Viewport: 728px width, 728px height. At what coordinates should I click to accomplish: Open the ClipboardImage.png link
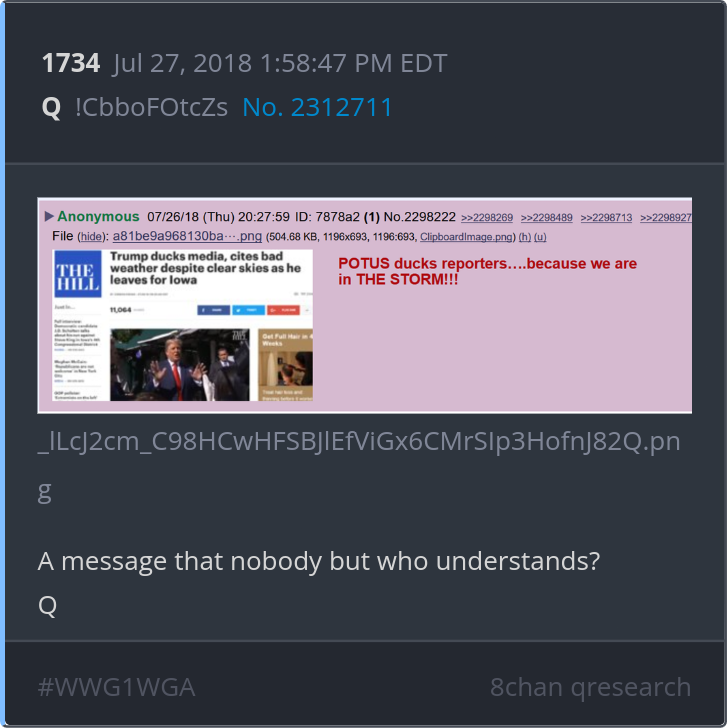click(x=466, y=237)
